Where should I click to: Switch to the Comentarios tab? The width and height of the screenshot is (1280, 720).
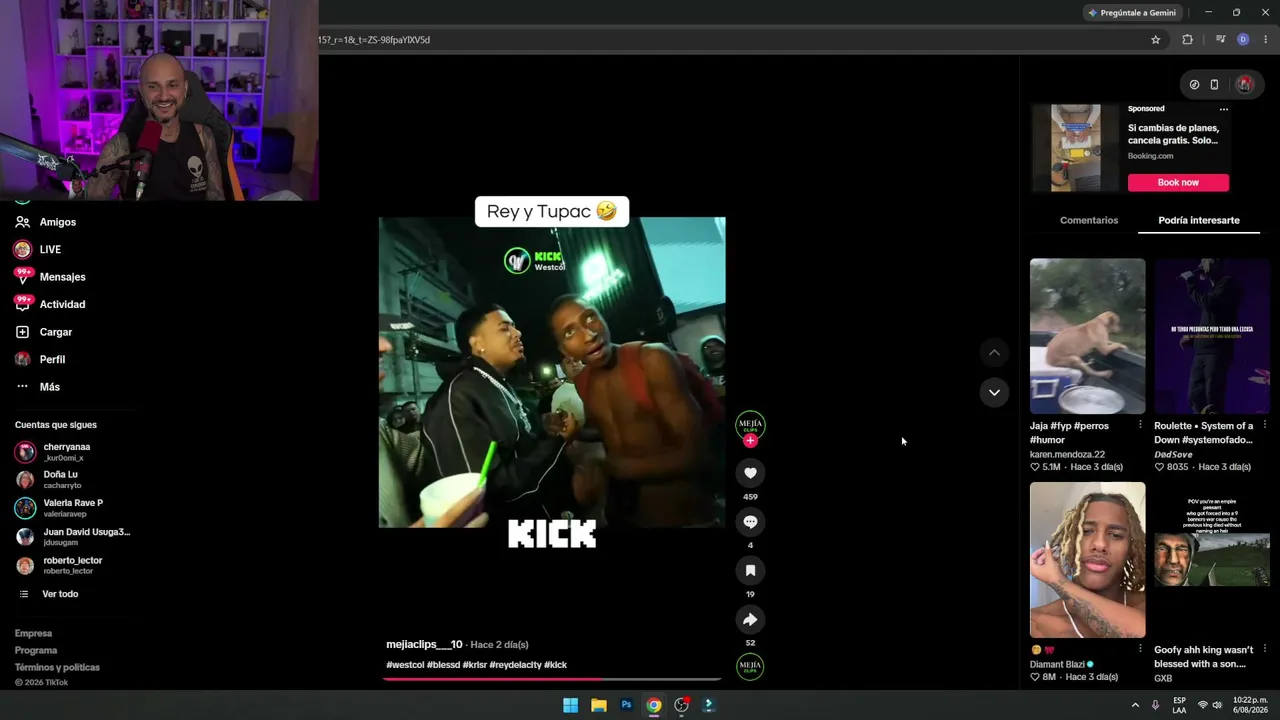point(1089,220)
